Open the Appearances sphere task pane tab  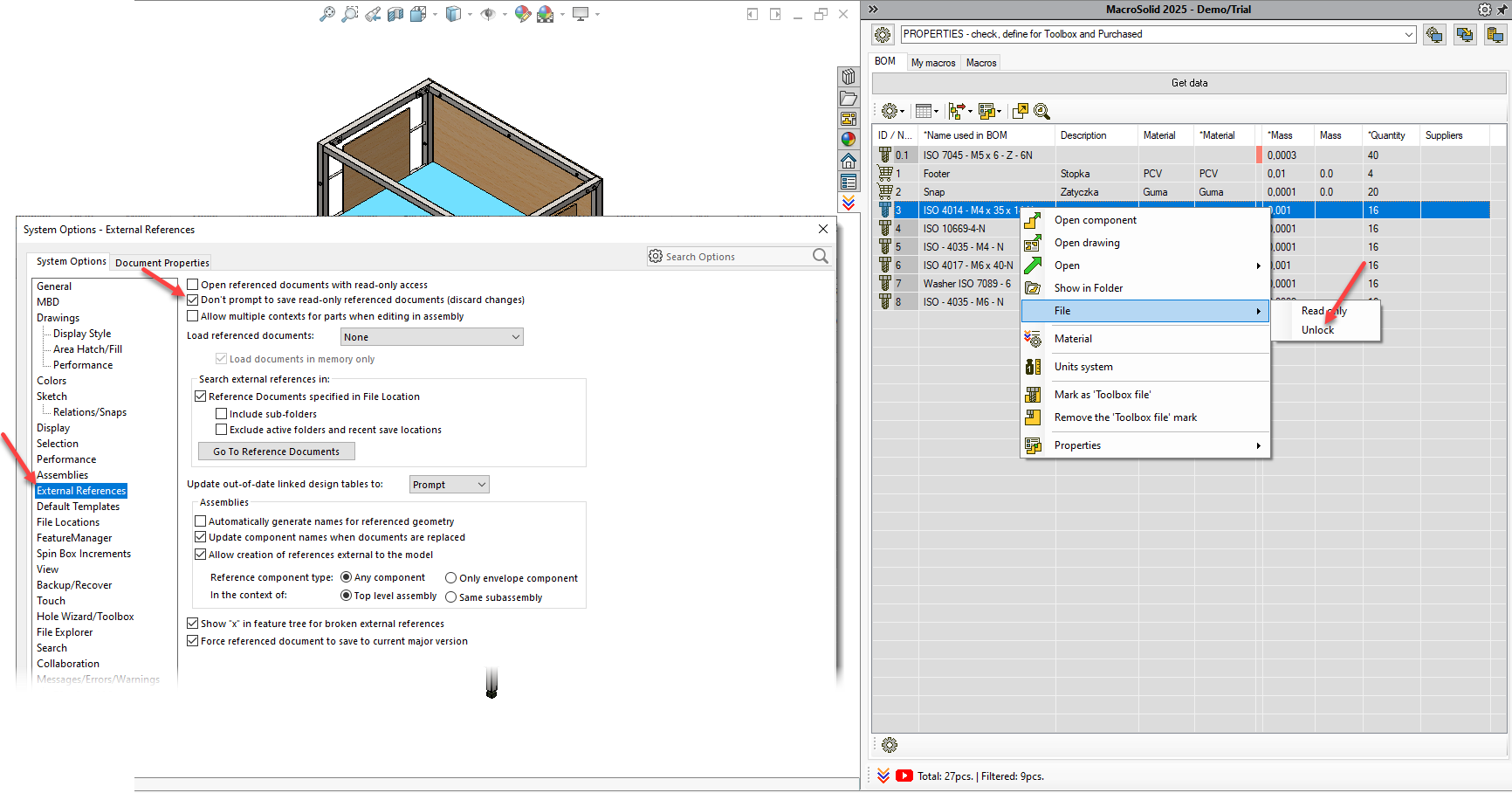point(849,140)
